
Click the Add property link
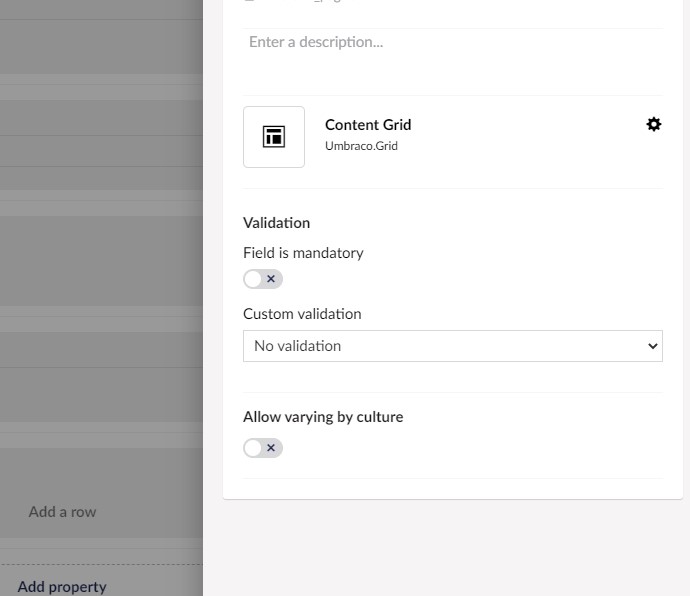(x=62, y=587)
